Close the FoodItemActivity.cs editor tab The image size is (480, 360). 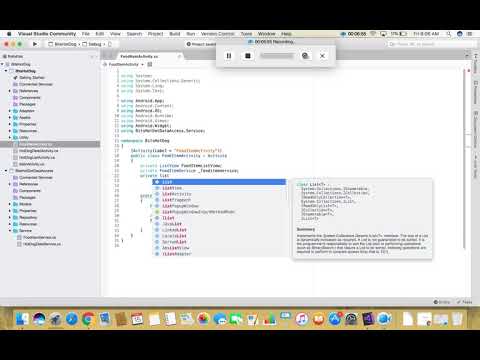(x=179, y=57)
